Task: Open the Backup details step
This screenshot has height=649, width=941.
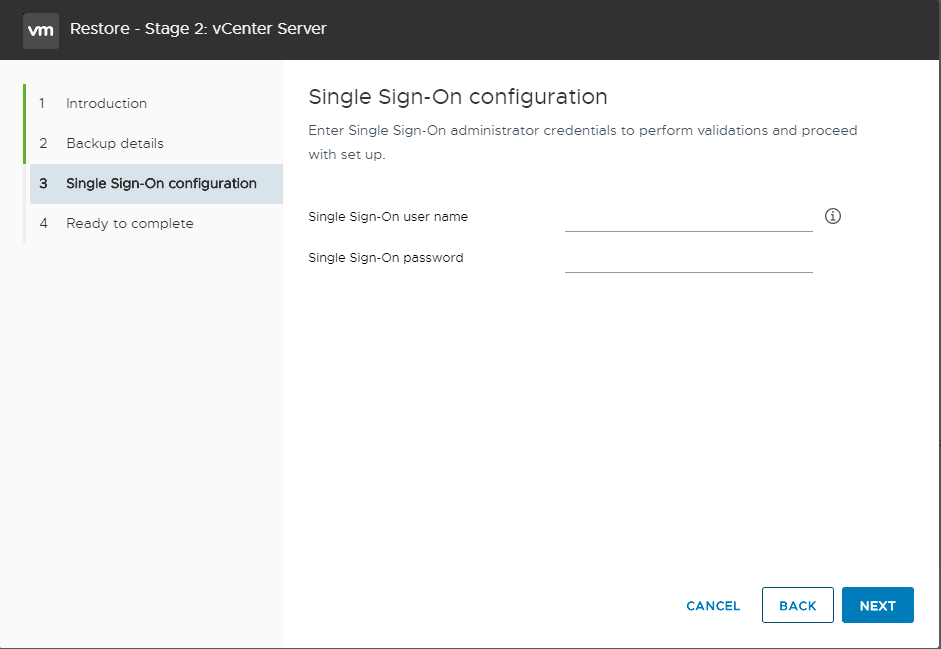Action: tap(115, 143)
